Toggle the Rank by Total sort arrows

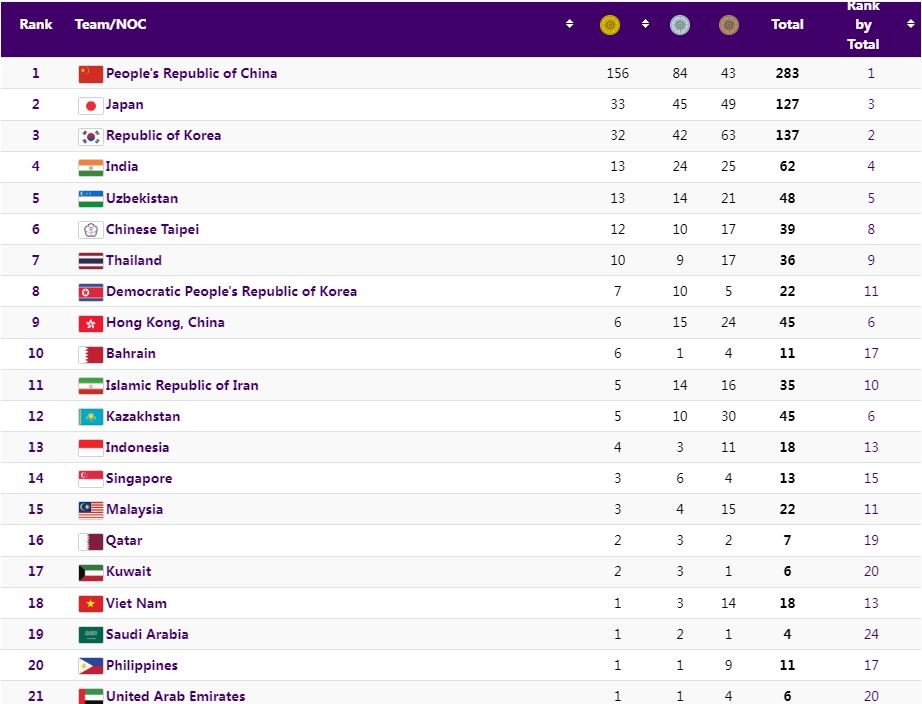(x=910, y=24)
